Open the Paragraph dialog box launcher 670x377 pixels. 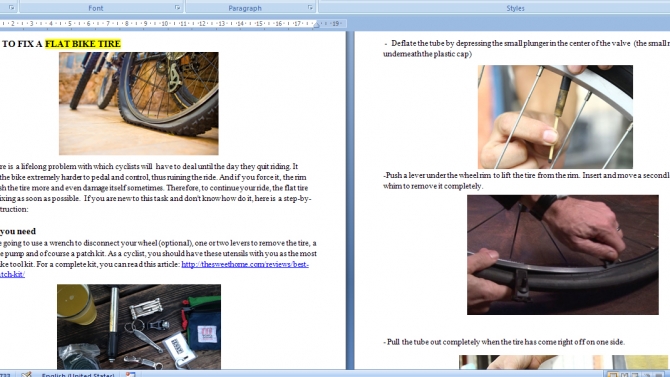[x=310, y=8]
